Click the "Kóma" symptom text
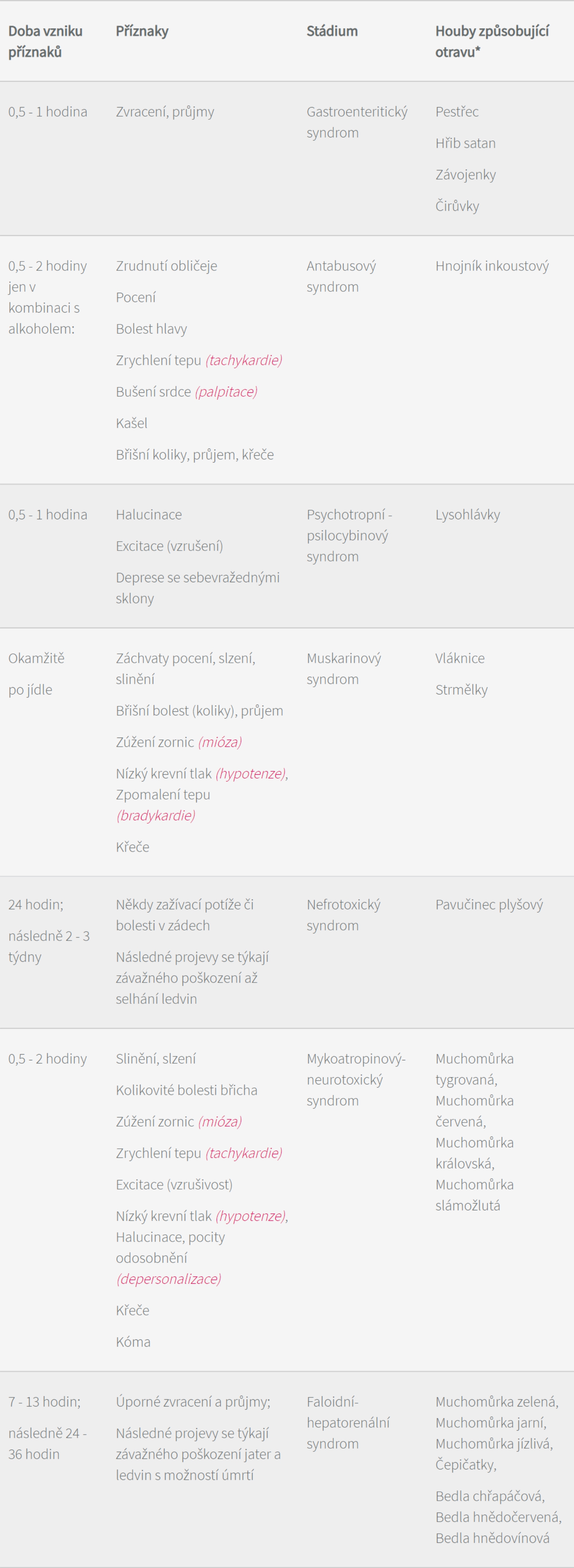Image resolution: width=574 pixels, height=1568 pixels. pyautogui.click(x=133, y=1342)
